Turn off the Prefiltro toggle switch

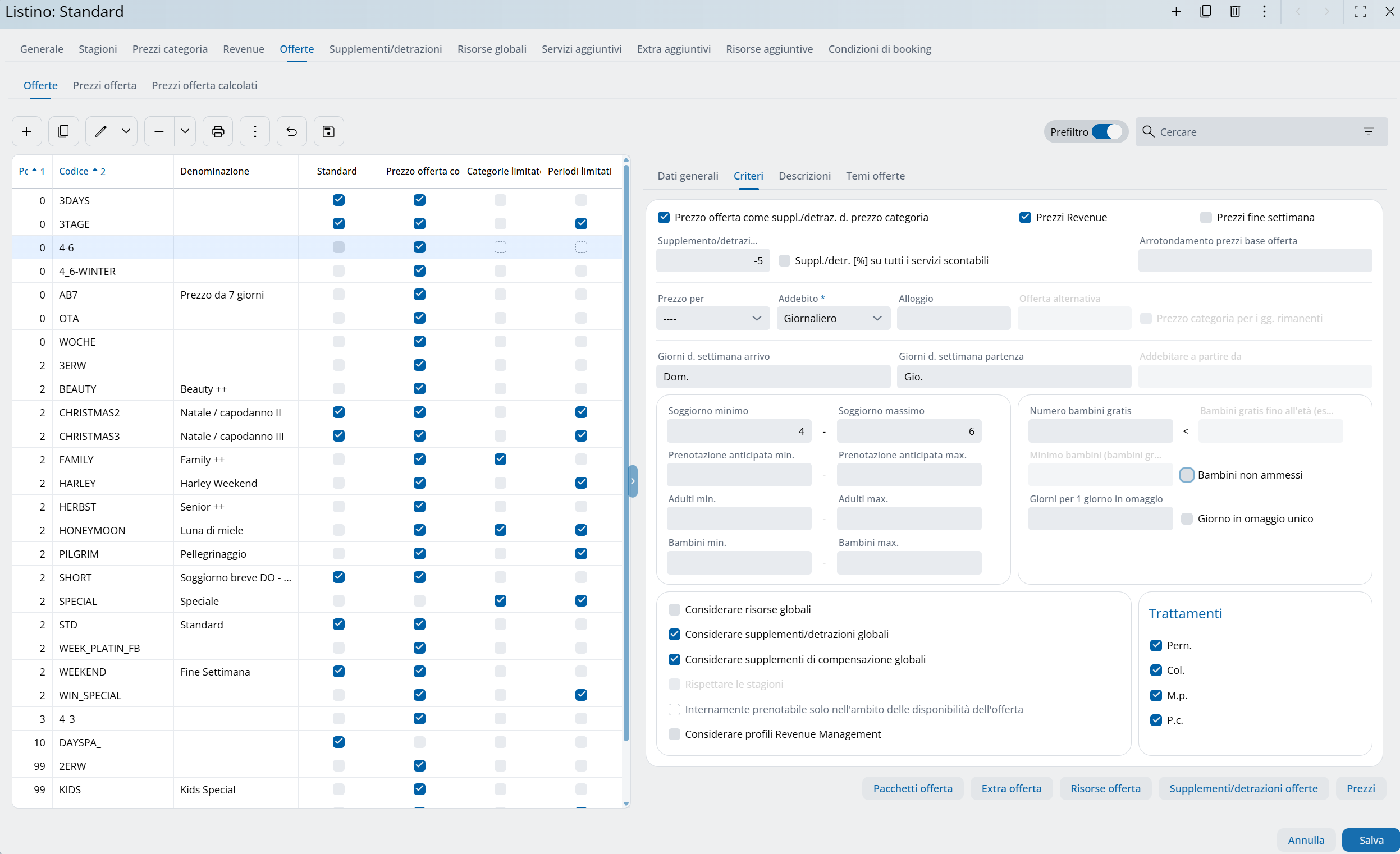tap(1106, 132)
